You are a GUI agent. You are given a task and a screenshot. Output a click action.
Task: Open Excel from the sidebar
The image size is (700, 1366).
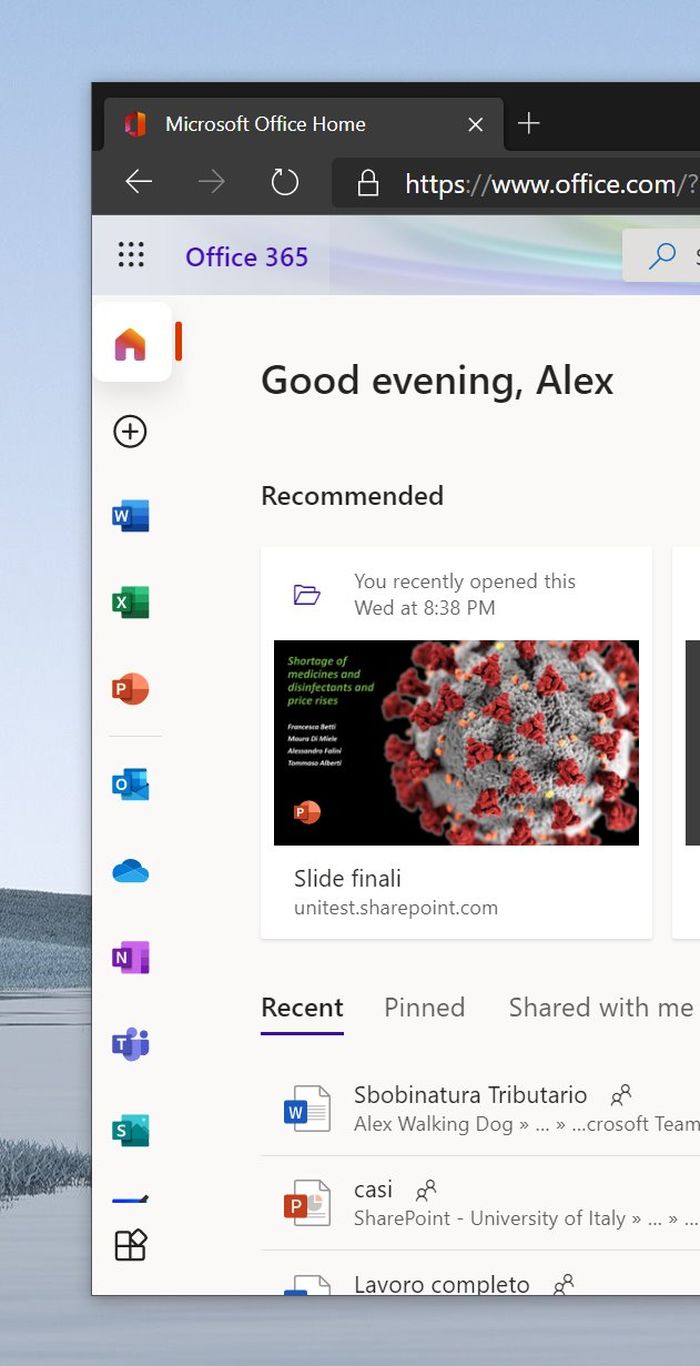click(x=131, y=603)
